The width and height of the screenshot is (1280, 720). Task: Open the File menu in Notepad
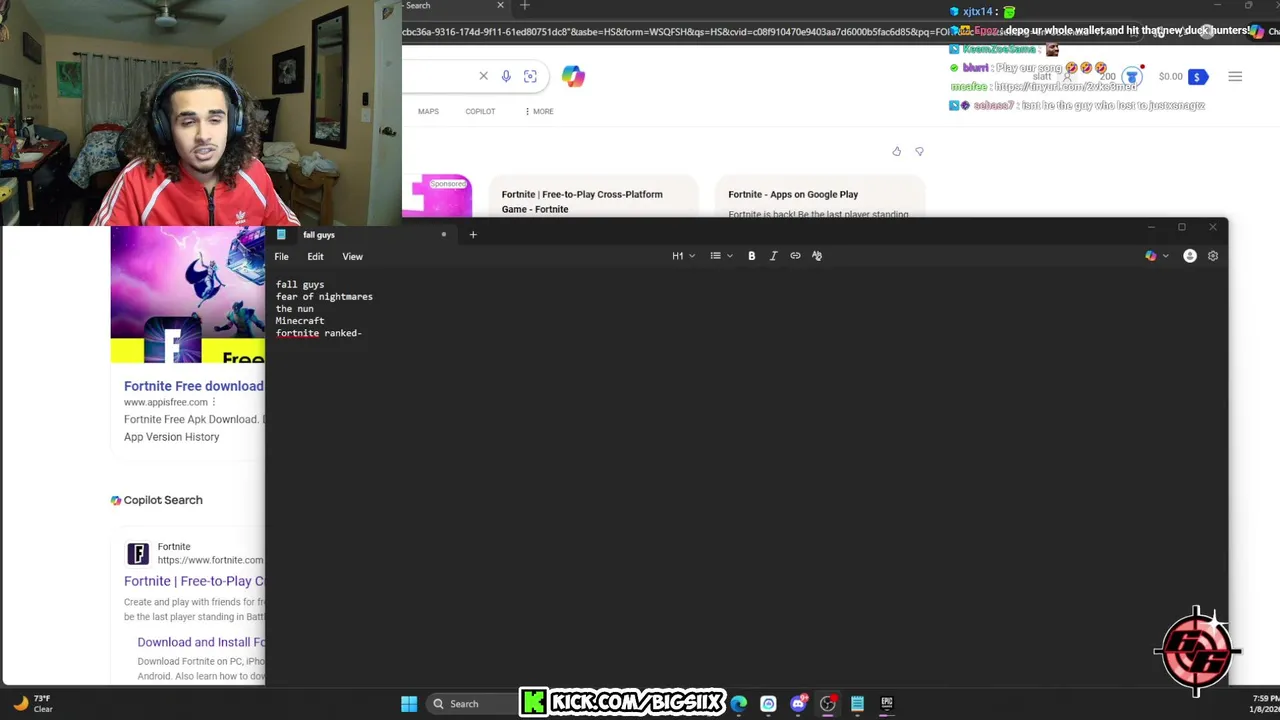[x=282, y=257]
